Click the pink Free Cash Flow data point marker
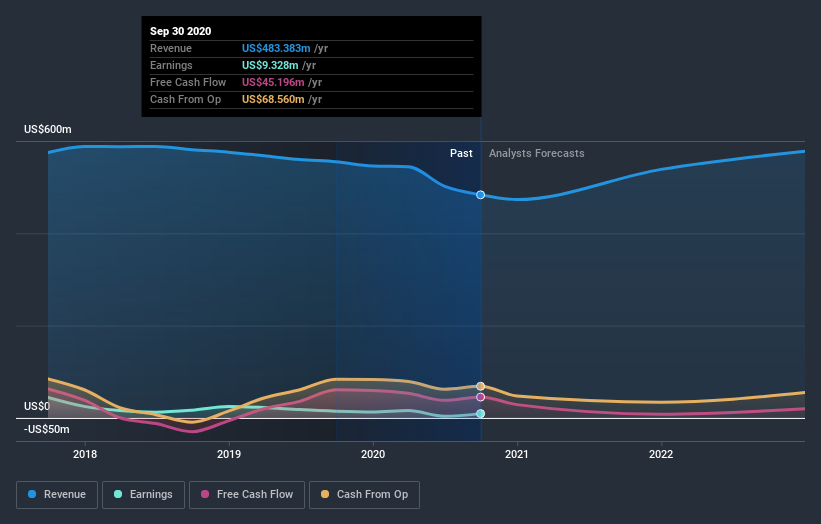Viewport: 821px width, 524px height. pyautogui.click(x=480, y=397)
